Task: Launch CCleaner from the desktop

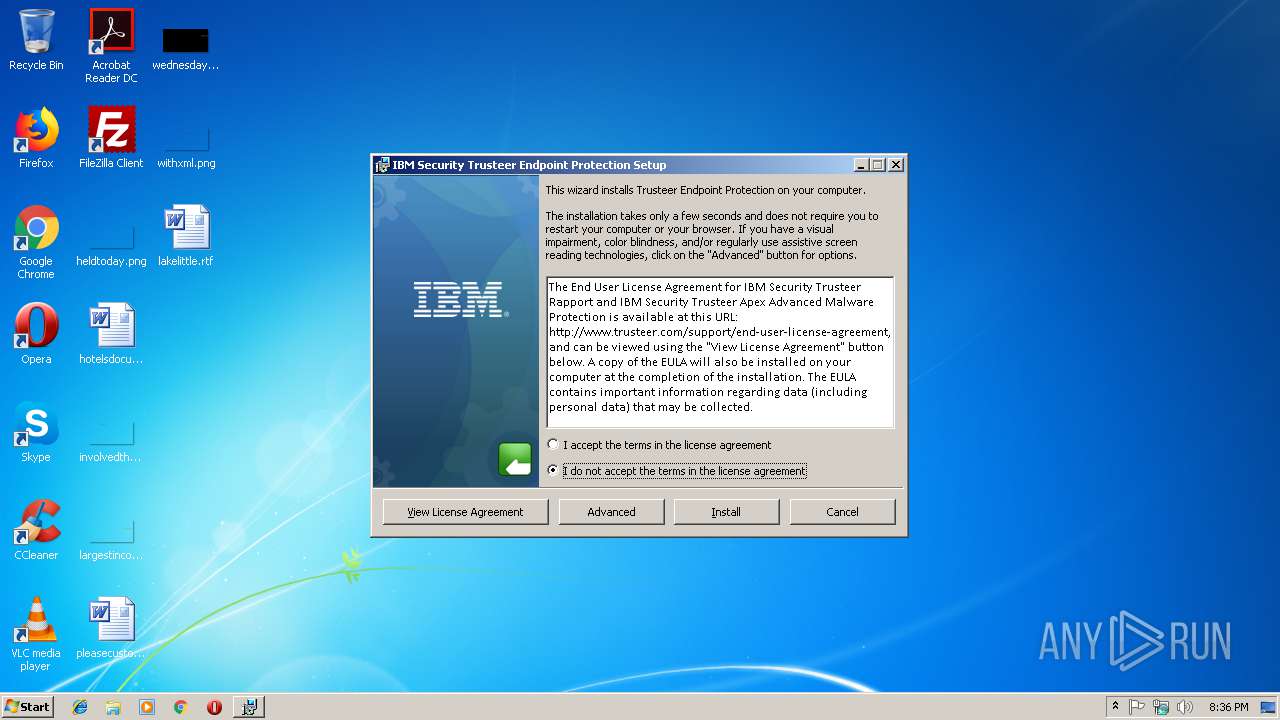Action: [x=36, y=530]
